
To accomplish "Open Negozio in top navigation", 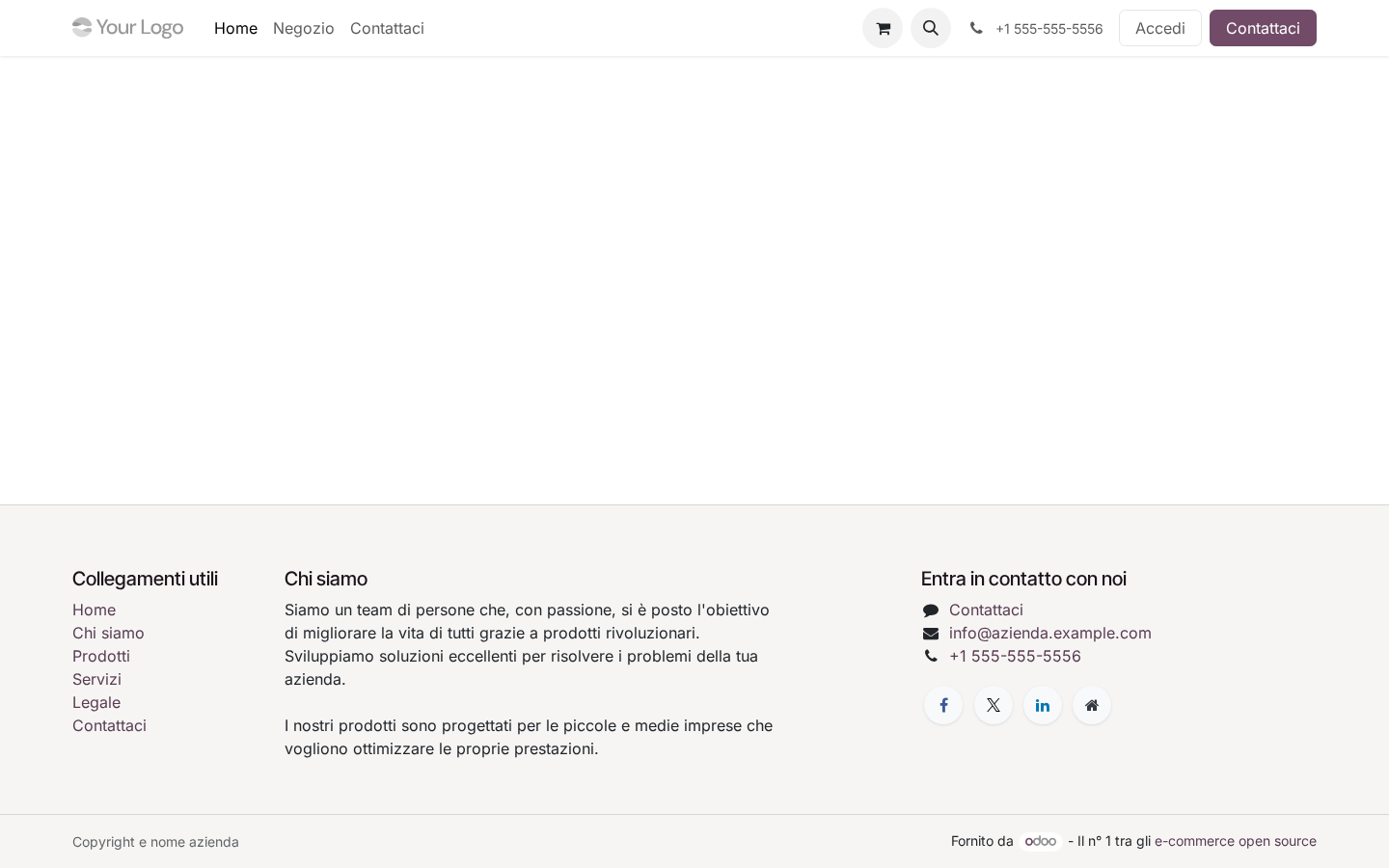I will [304, 28].
